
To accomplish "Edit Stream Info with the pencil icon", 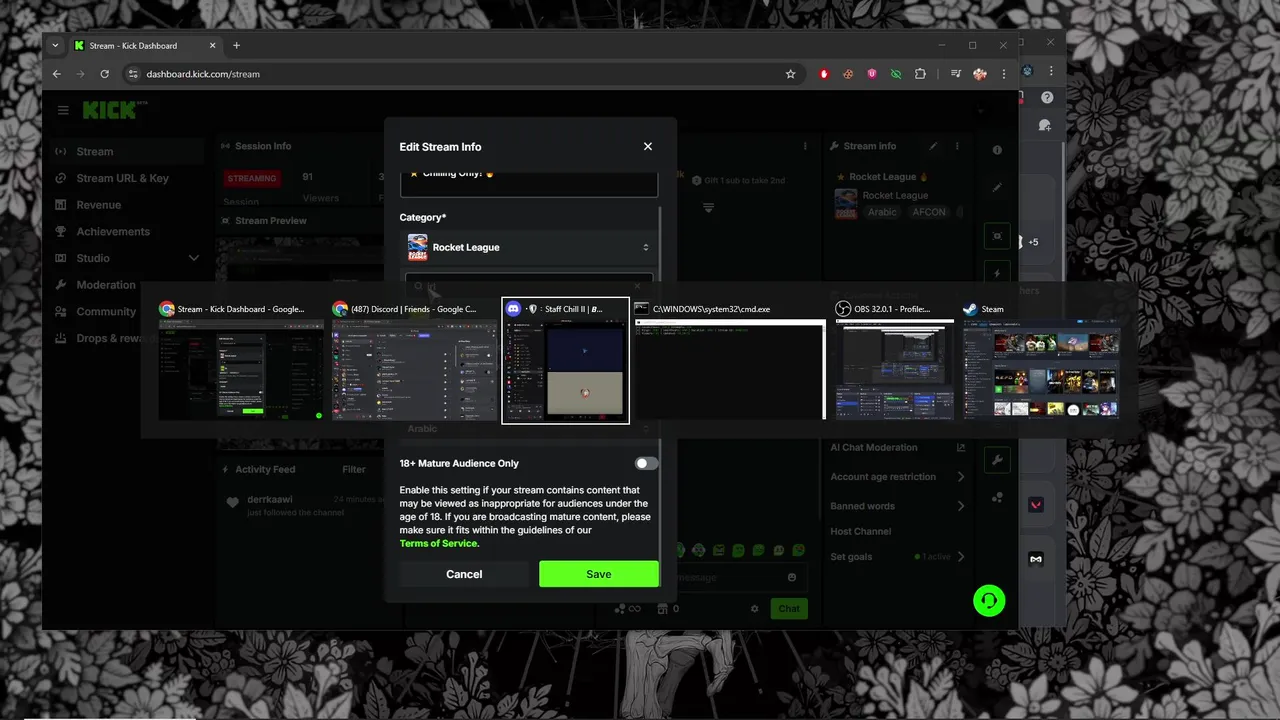I will point(934,146).
